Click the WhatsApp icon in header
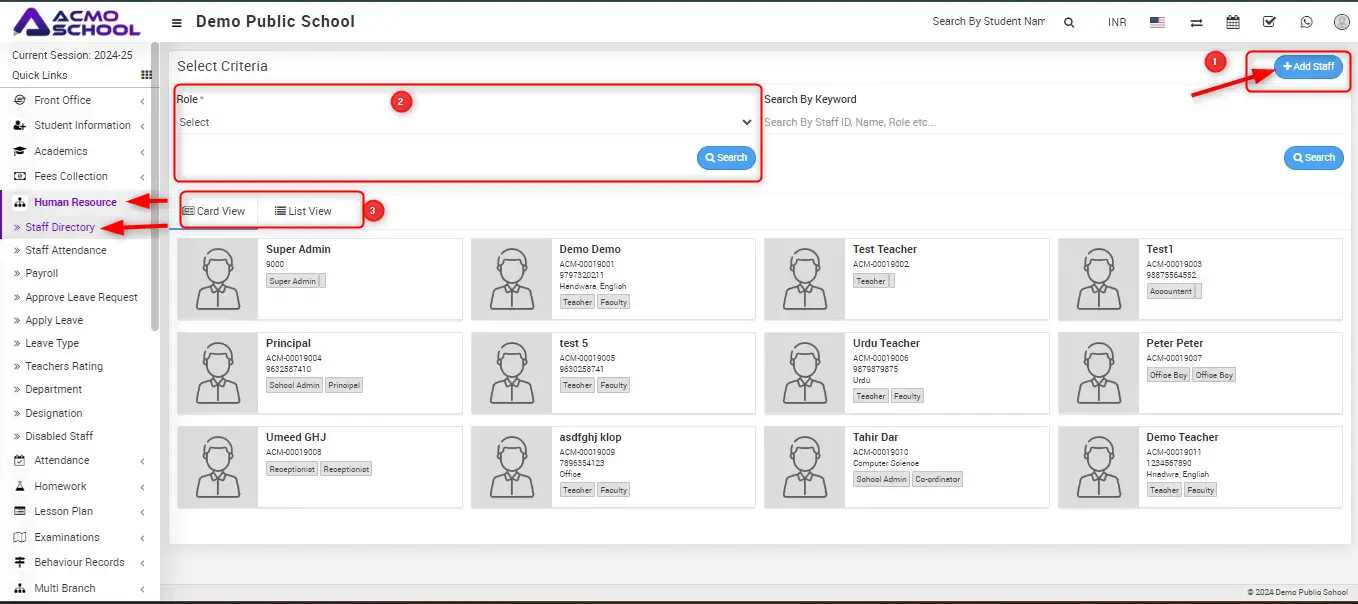Viewport: 1358px width, 604px height. click(1306, 22)
